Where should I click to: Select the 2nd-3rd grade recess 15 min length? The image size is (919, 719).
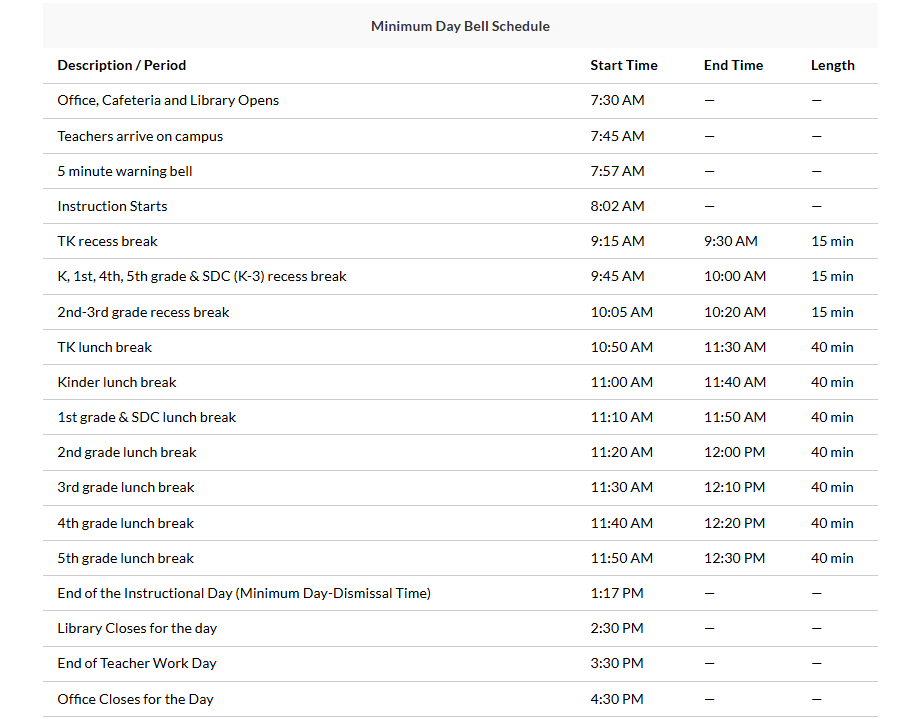click(x=832, y=312)
